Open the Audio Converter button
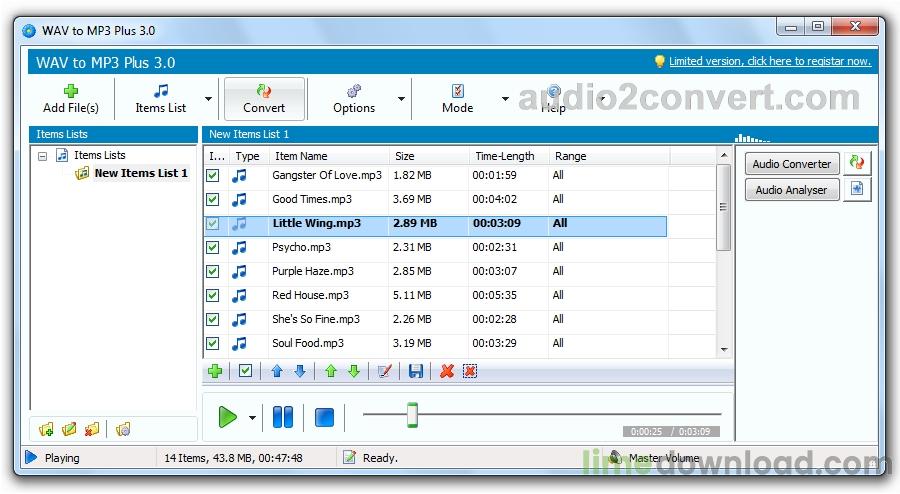The height and width of the screenshot is (494, 900). click(792, 164)
